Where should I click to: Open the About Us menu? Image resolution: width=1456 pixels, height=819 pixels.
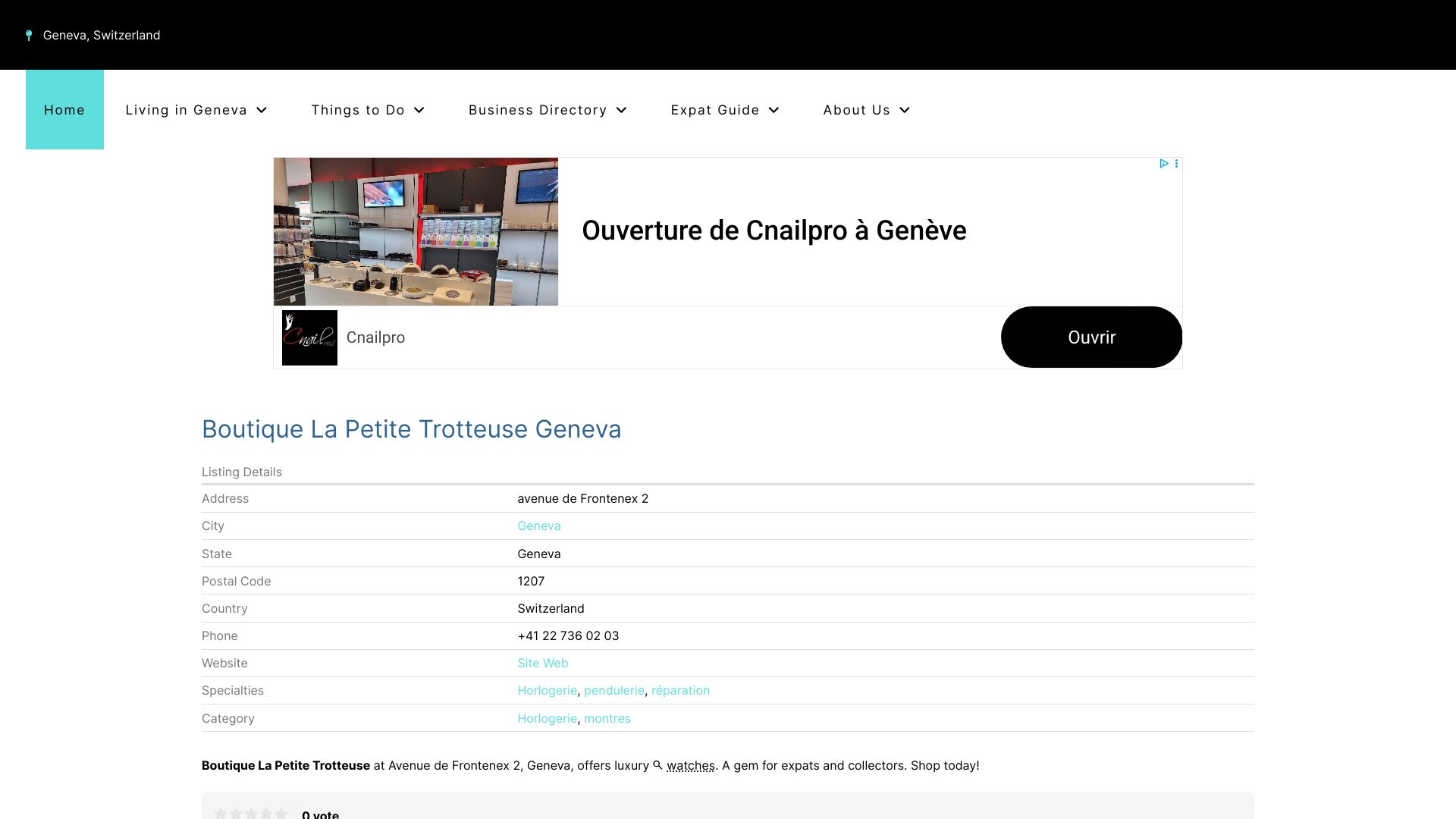tap(867, 110)
